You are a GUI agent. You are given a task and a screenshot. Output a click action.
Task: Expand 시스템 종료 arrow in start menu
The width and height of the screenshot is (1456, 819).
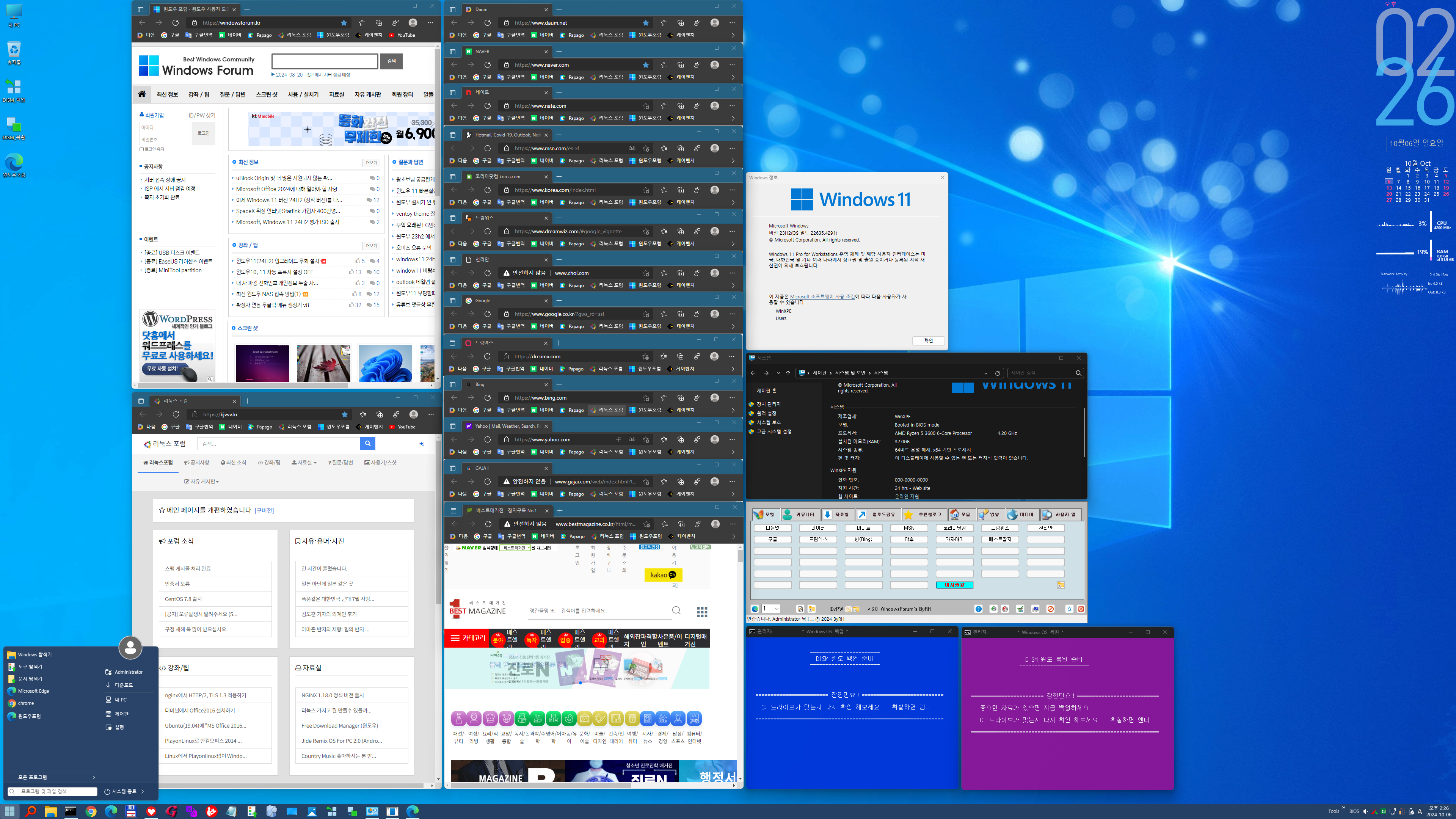pyautogui.click(x=143, y=791)
